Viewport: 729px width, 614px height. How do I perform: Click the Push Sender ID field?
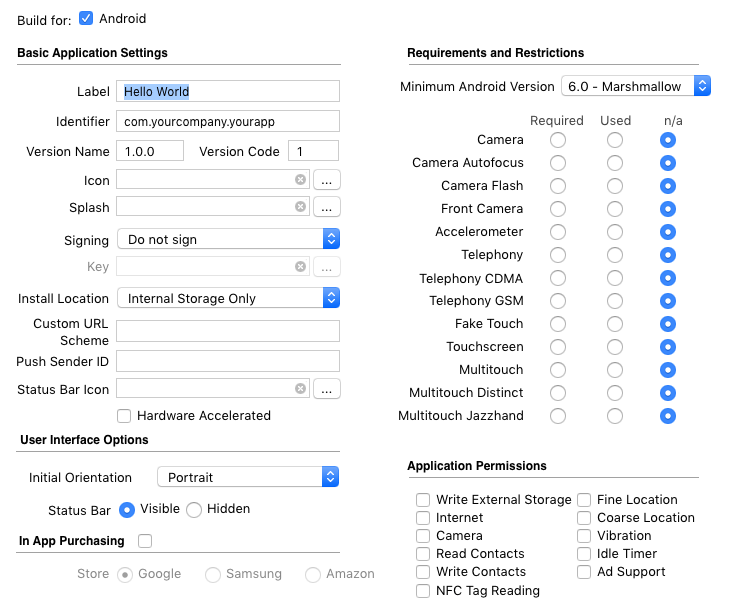point(228,362)
